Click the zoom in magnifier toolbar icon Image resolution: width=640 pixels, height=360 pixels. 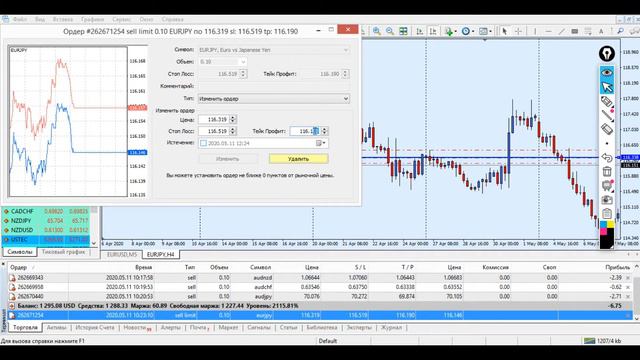click(x=377, y=31)
